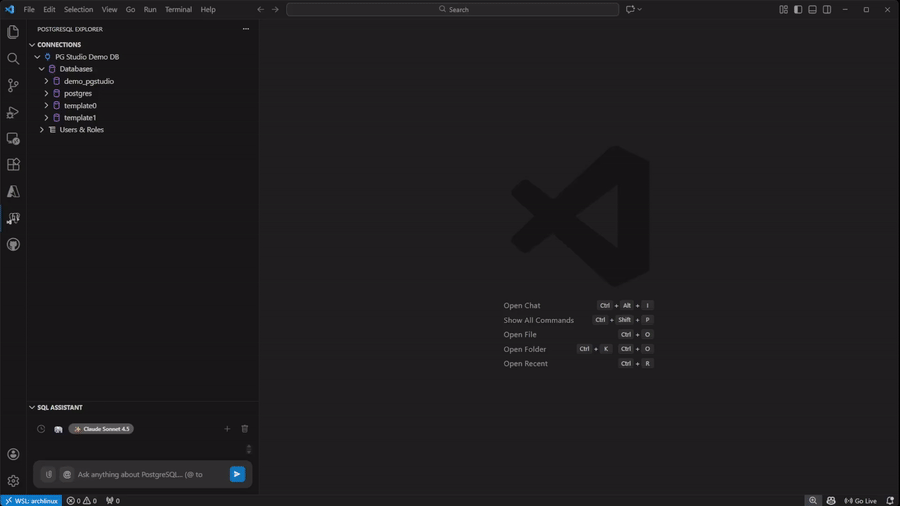Toggle the bottom Panel visibility
900x506 pixels.
tap(812, 9)
